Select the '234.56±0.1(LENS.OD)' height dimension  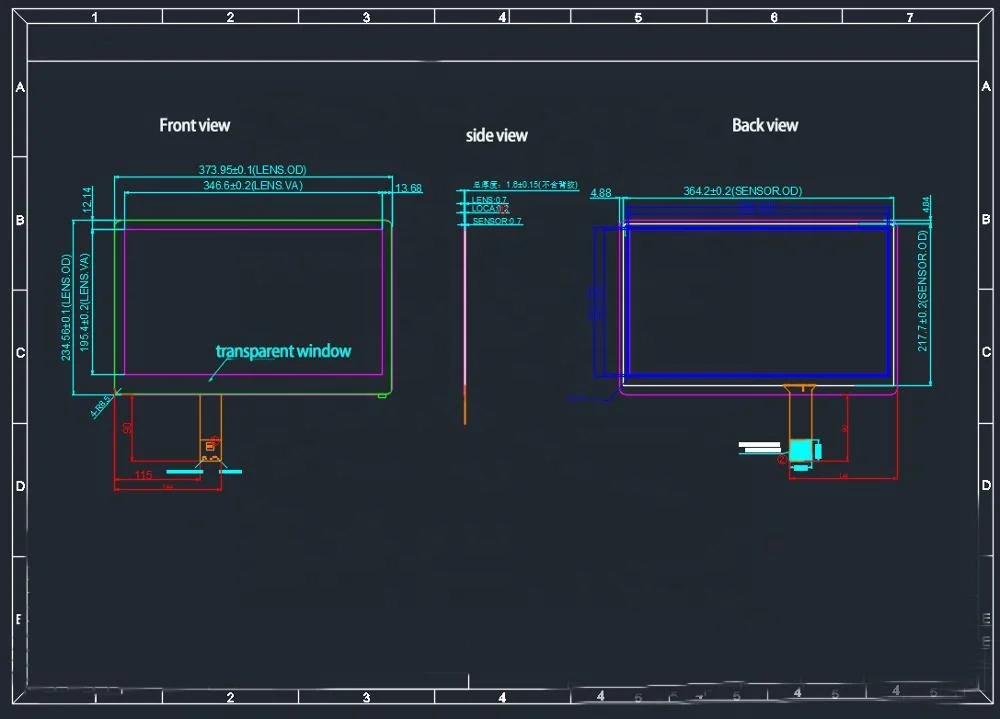pyautogui.click(x=66, y=307)
